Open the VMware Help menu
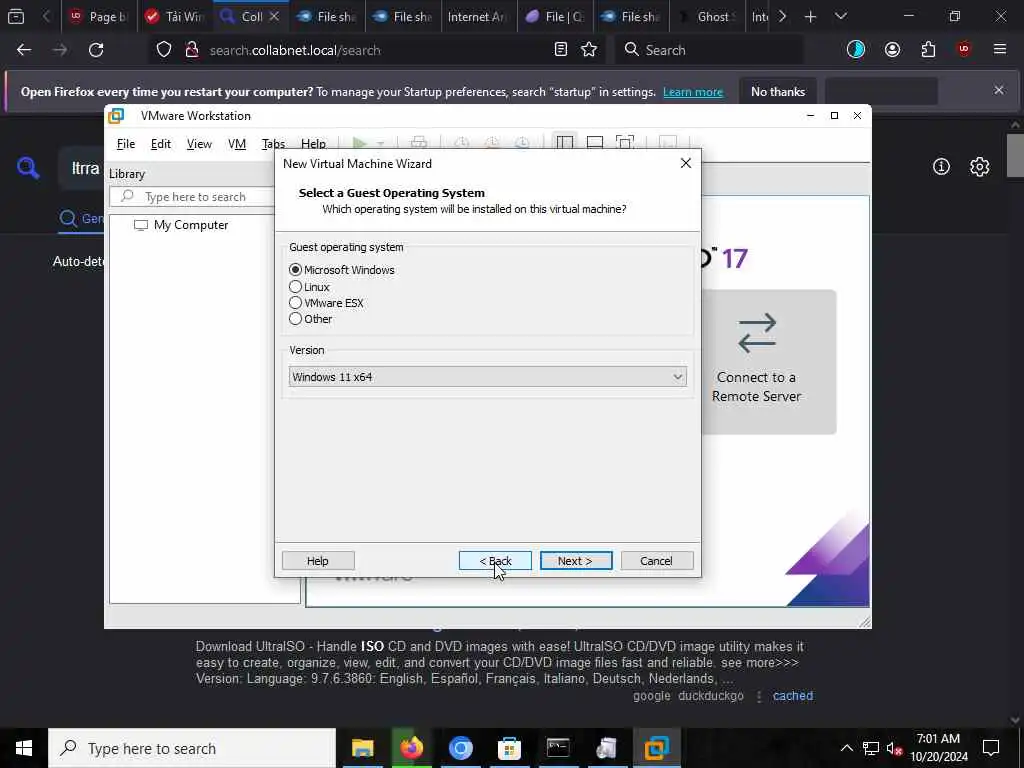Screen dimensions: 1024x768 [x=313, y=144]
